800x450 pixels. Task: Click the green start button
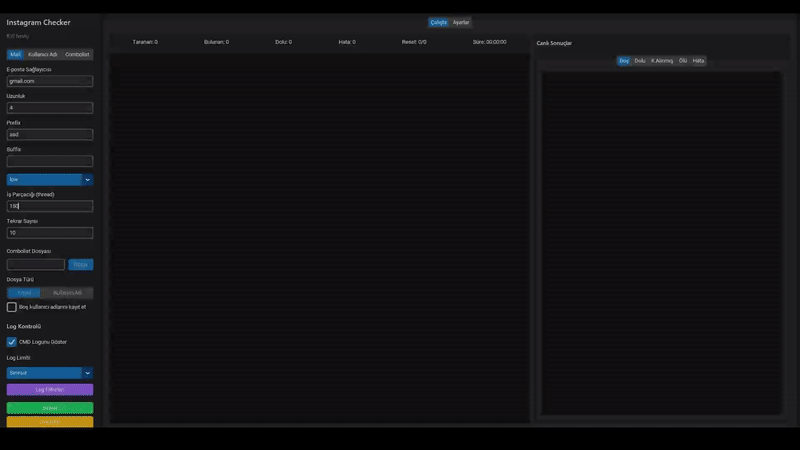coord(50,408)
